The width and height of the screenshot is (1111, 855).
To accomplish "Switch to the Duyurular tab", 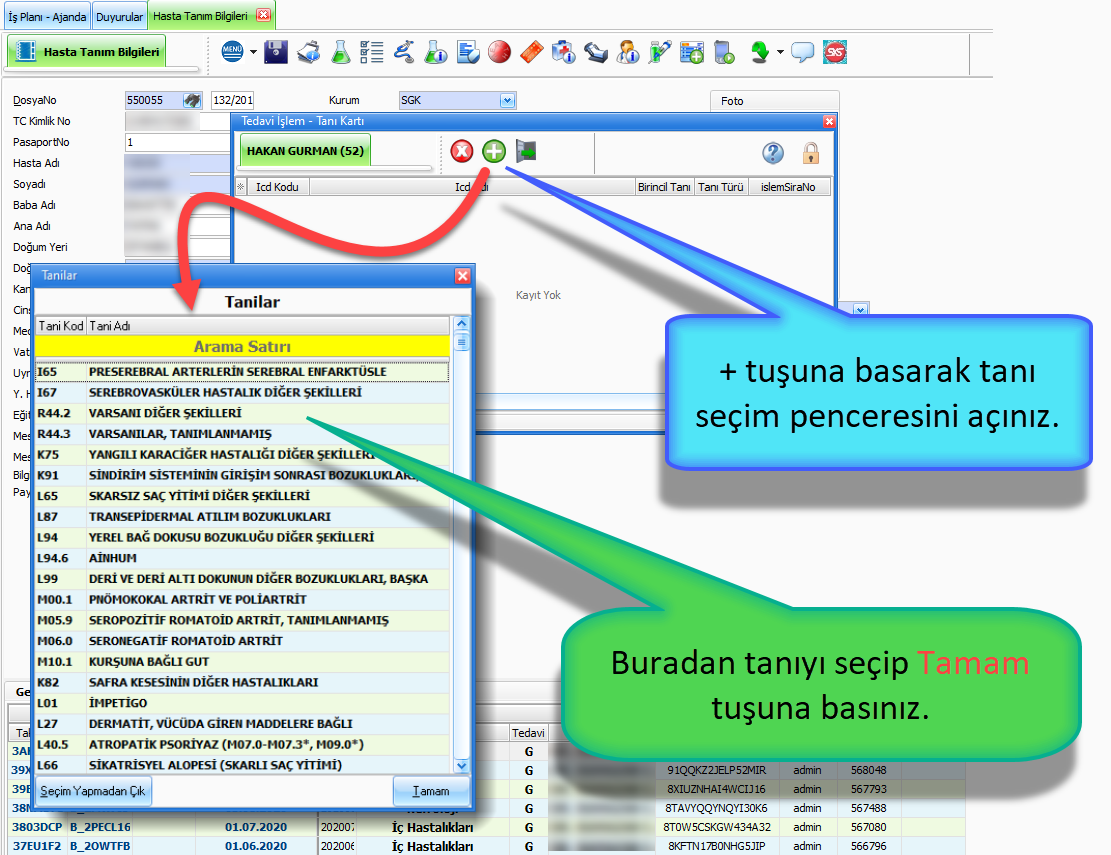I will tap(119, 16).
